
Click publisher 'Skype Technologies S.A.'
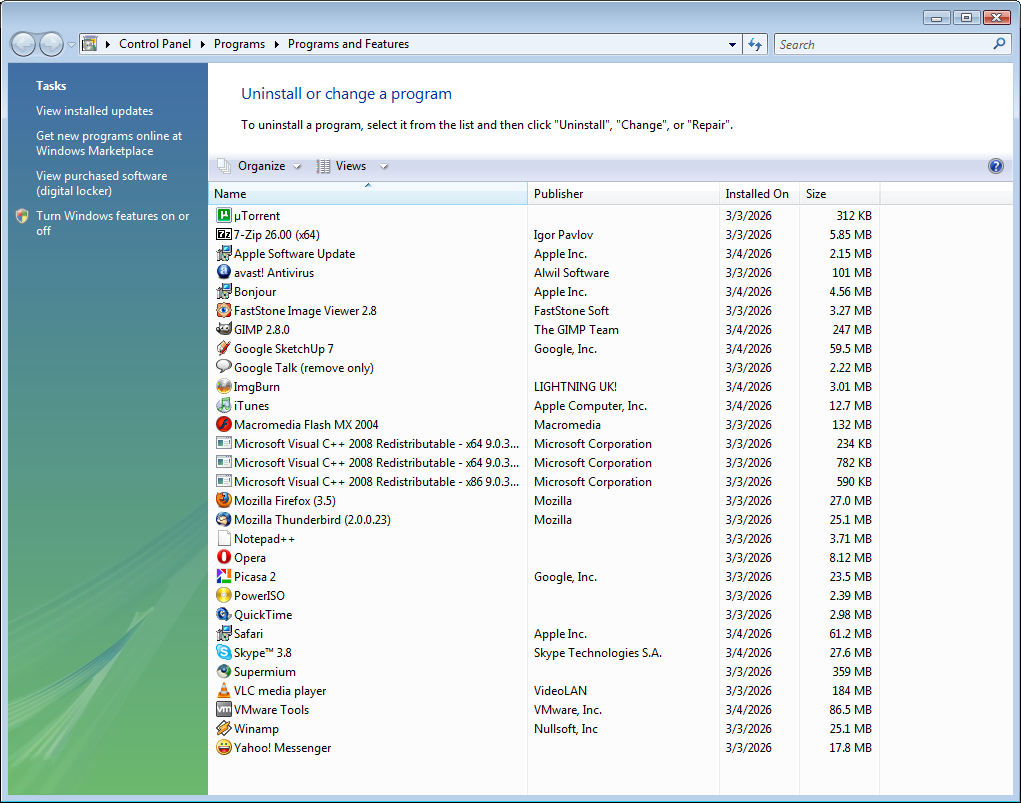click(598, 653)
